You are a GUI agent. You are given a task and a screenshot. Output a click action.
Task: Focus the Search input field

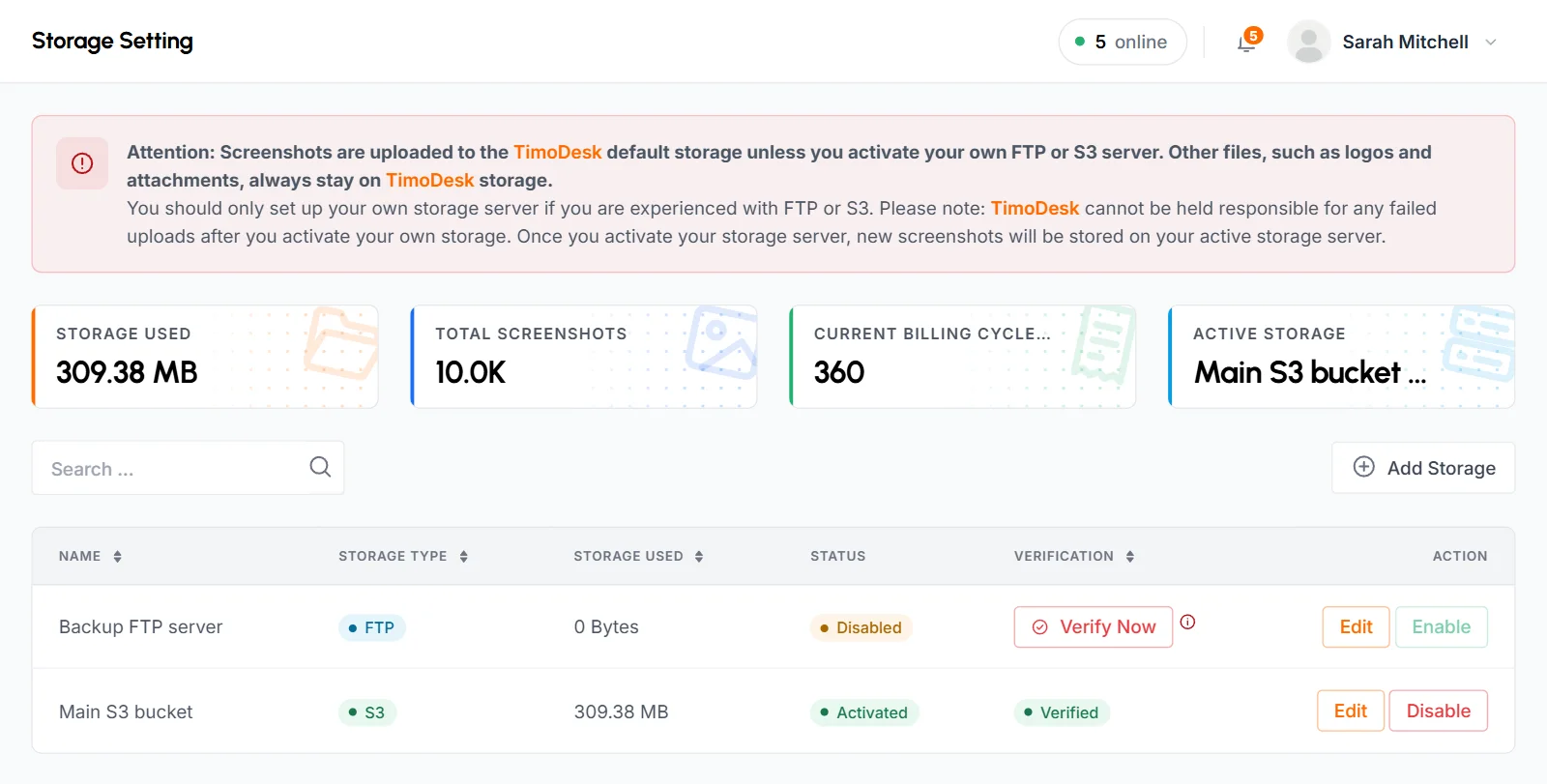point(188,468)
